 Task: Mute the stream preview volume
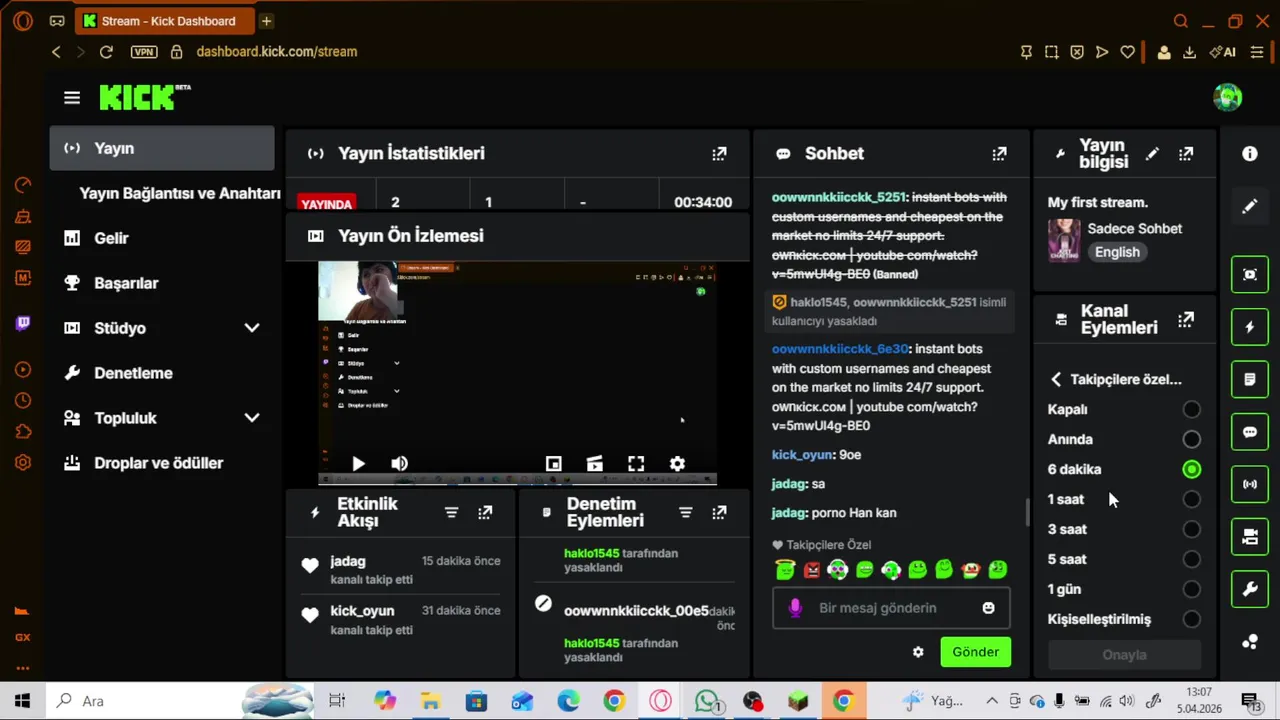click(x=399, y=463)
